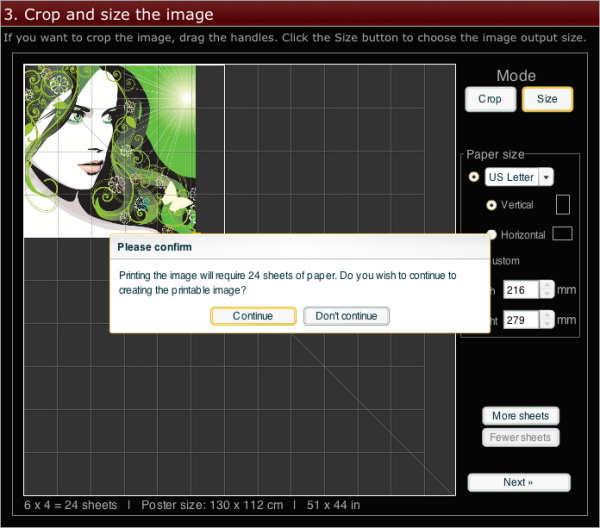Decrease height with the down stepper arrow

pos(546,325)
